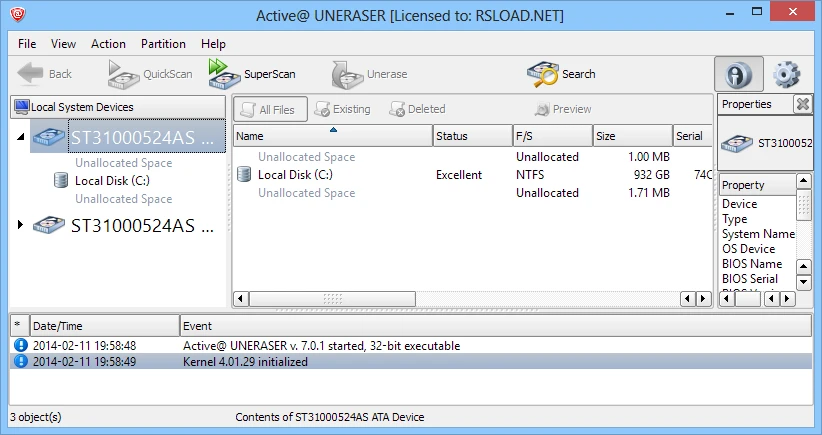
Task: Toggle the Existing files filter
Action: click(342, 109)
